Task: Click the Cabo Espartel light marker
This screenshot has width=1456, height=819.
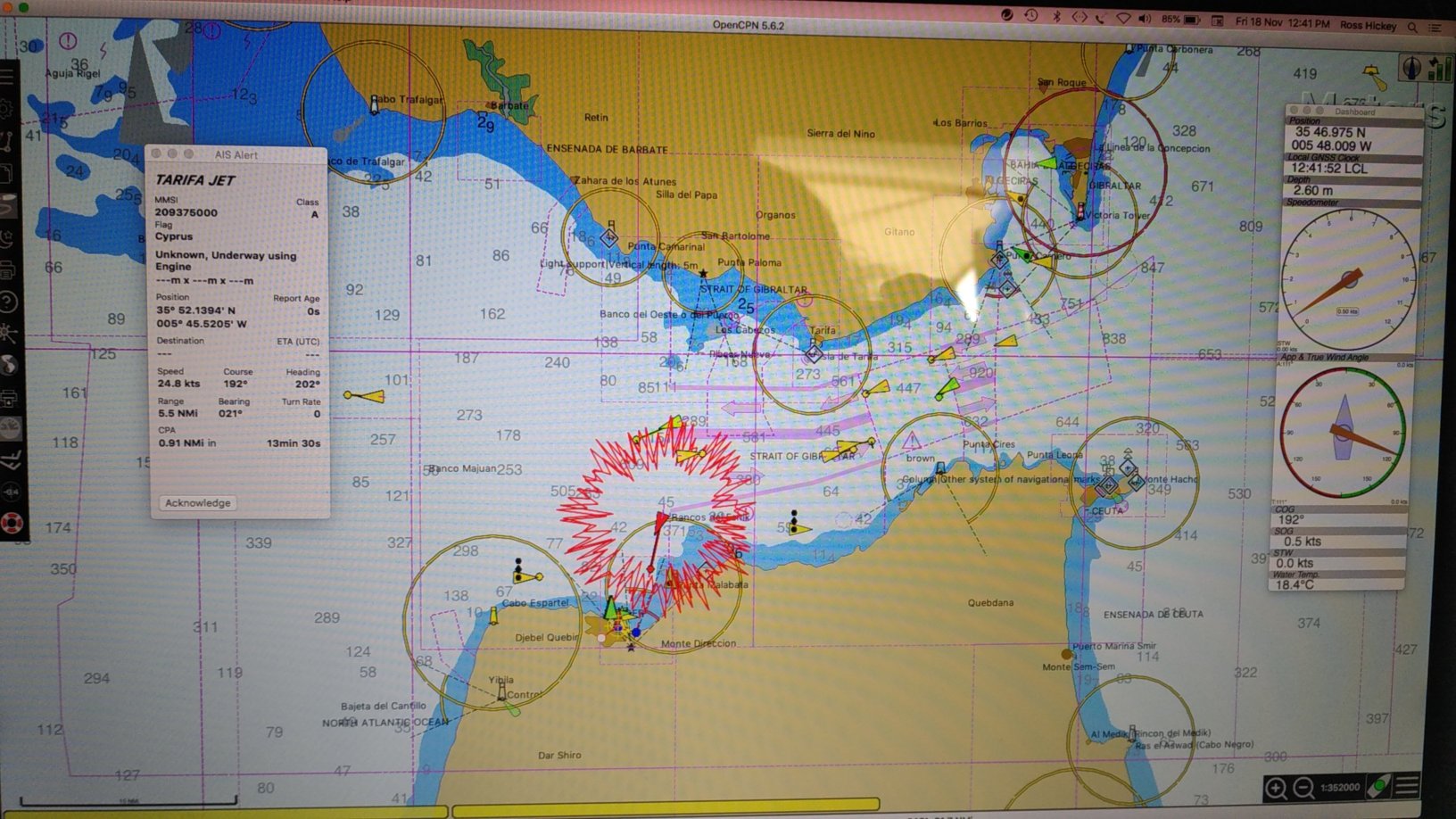Action: click(493, 616)
